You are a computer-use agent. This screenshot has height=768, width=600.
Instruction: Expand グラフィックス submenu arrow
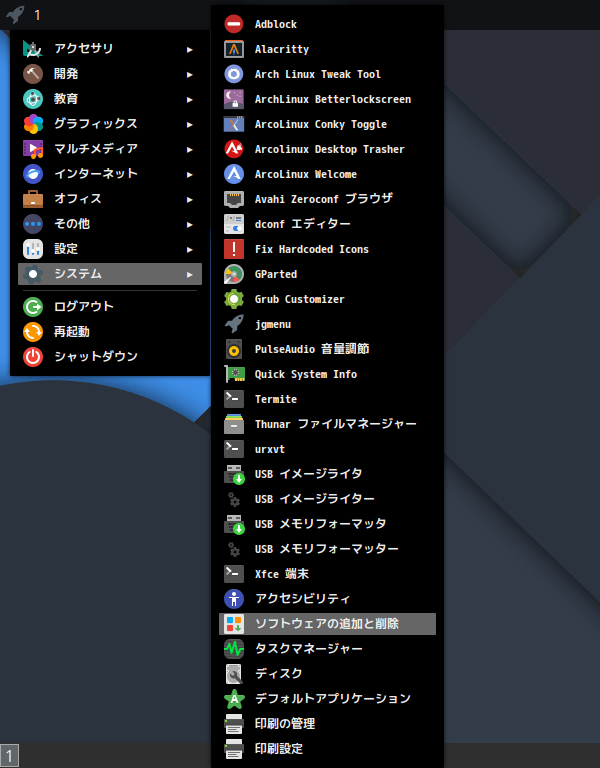pyautogui.click(x=190, y=124)
